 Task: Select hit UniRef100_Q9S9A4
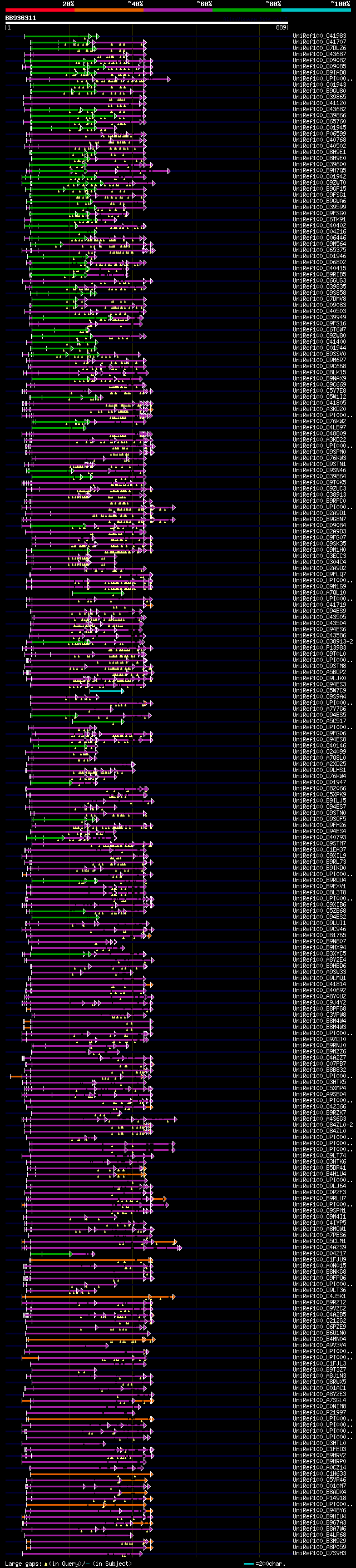coord(319,697)
